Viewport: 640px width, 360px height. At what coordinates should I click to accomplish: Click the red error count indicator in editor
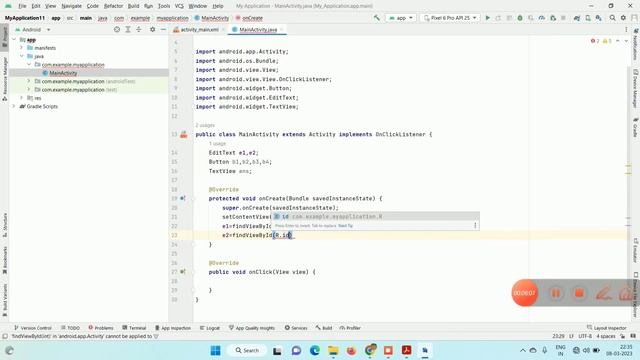coord(595,41)
